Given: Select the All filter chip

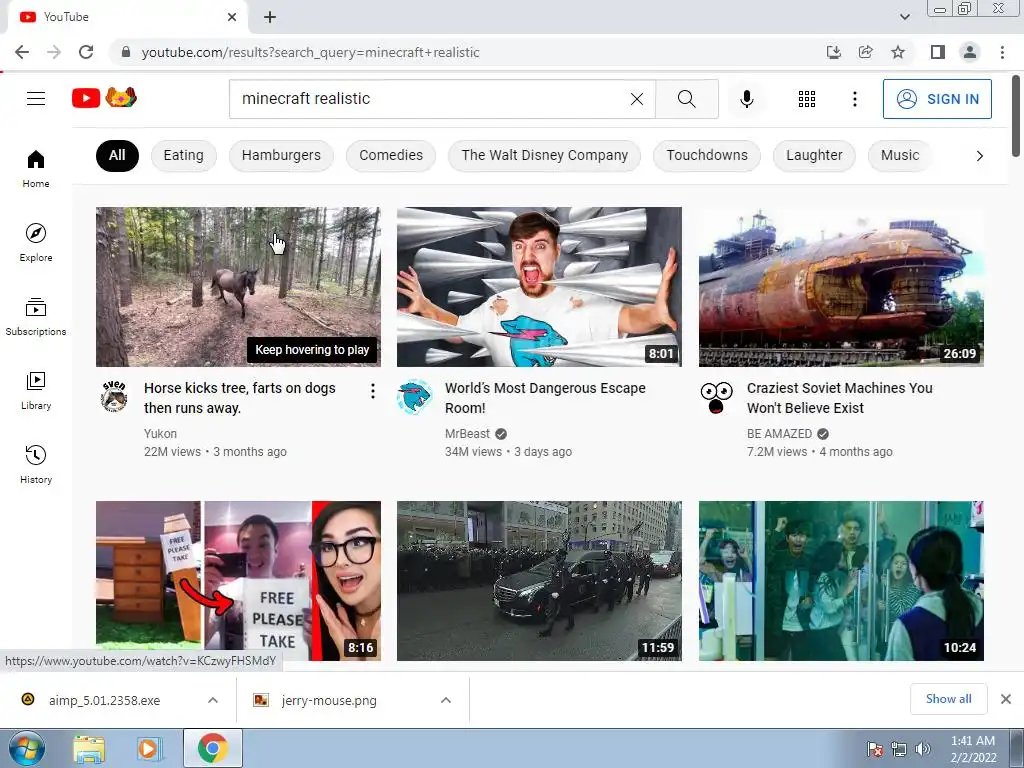Looking at the screenshot, I should 117,155.
